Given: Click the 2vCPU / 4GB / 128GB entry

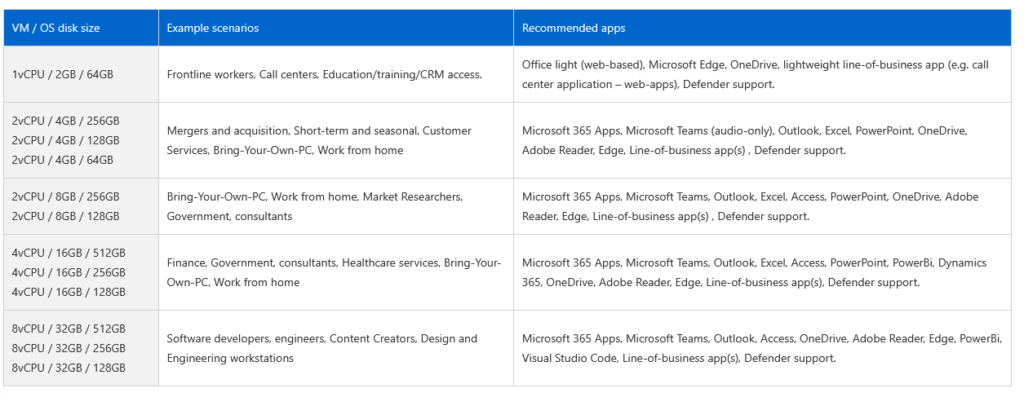Looking at the screenshot, I should click(65, 140).
